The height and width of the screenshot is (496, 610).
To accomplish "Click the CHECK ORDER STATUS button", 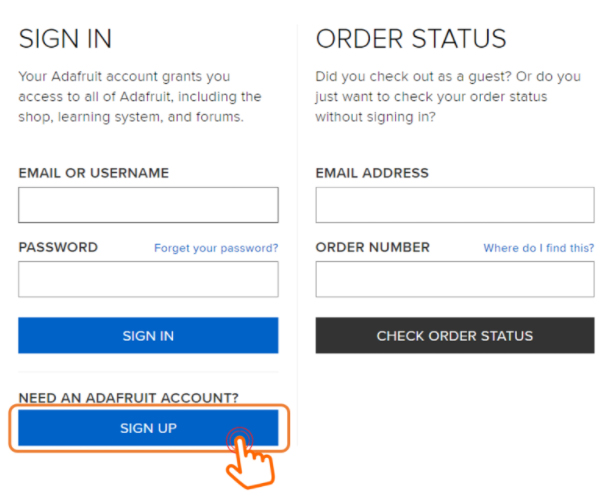I will click(455, 335).
